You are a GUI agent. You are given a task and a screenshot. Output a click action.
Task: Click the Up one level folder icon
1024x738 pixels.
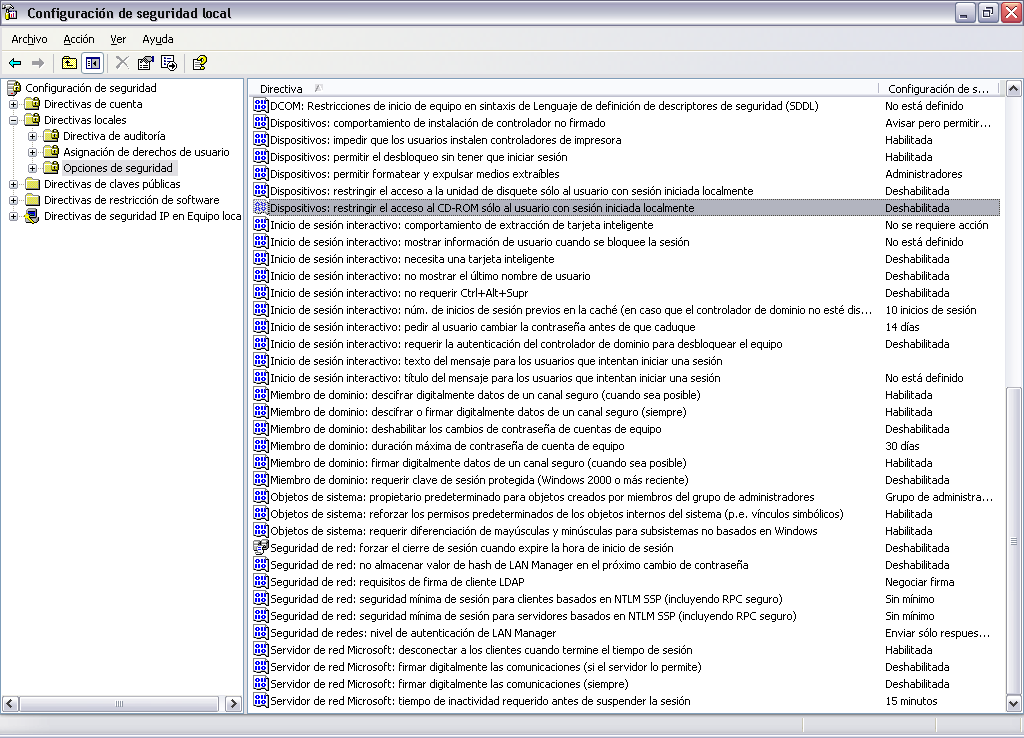tap(69, 63)
